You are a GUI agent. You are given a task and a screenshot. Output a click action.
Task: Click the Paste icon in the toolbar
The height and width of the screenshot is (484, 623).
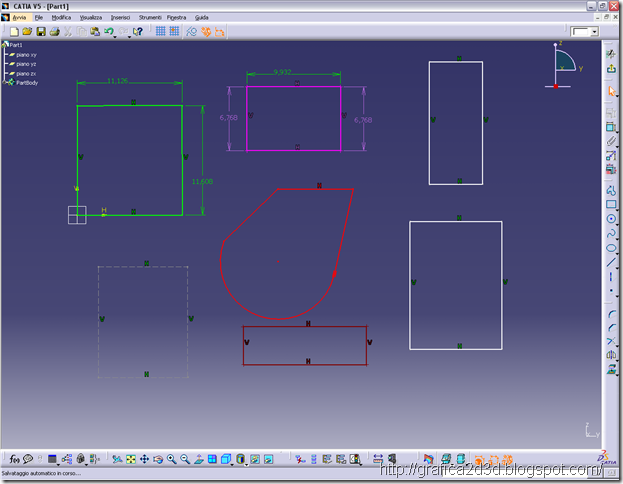point(95,32)
